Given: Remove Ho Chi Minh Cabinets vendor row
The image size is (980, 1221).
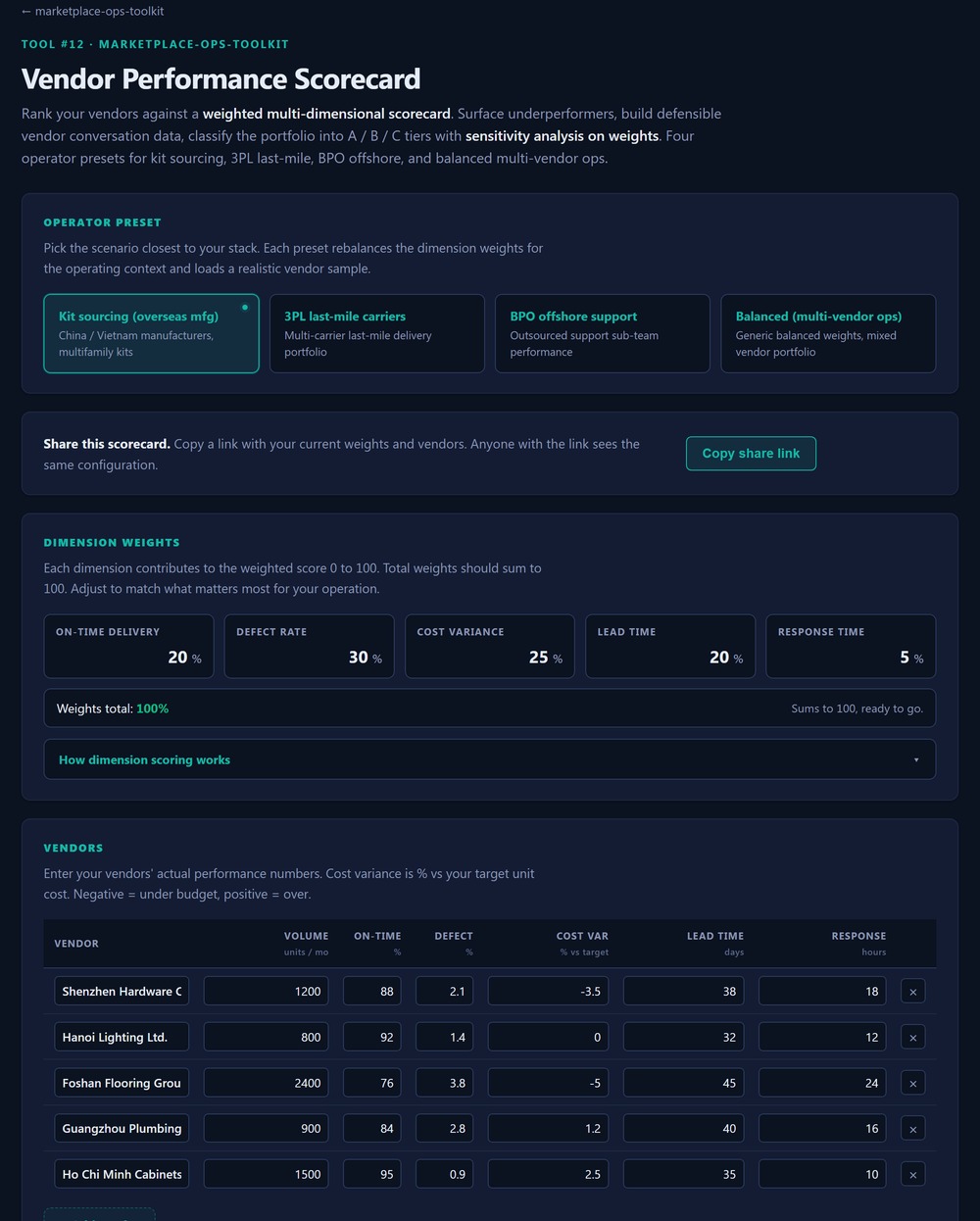Looking at the screenshot, I should [912, 1174].
